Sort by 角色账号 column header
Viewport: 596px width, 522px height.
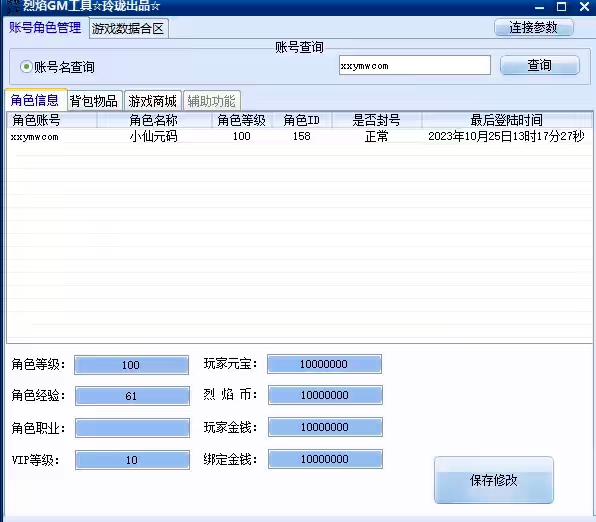pos(52,120)
